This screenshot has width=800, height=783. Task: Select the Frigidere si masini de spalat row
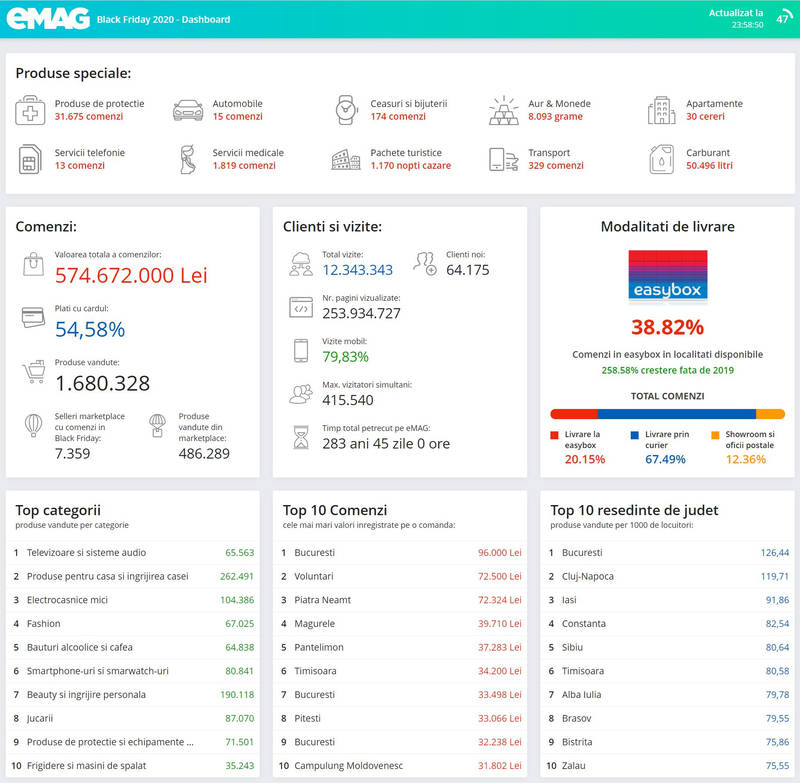133,766
